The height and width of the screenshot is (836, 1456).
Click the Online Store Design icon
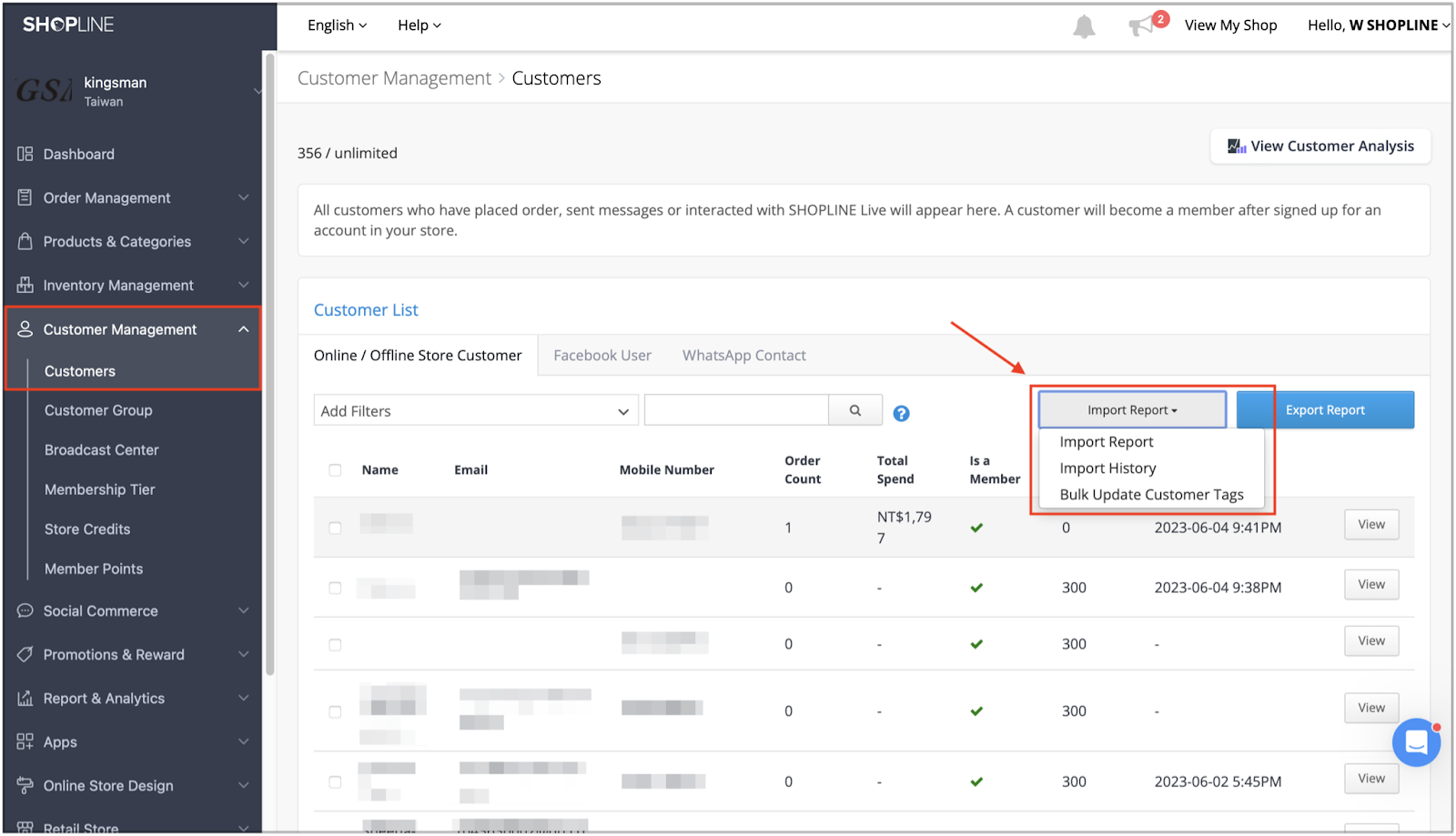(x=25, y=785)
